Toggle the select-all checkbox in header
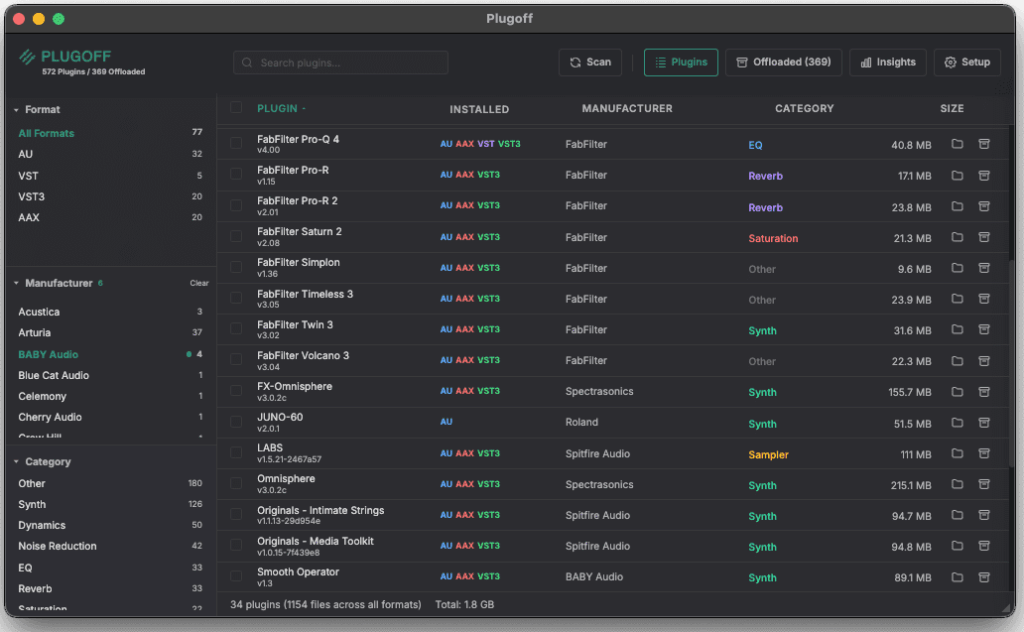Screen dimensions: 1024x632 (x=236, y=108)
